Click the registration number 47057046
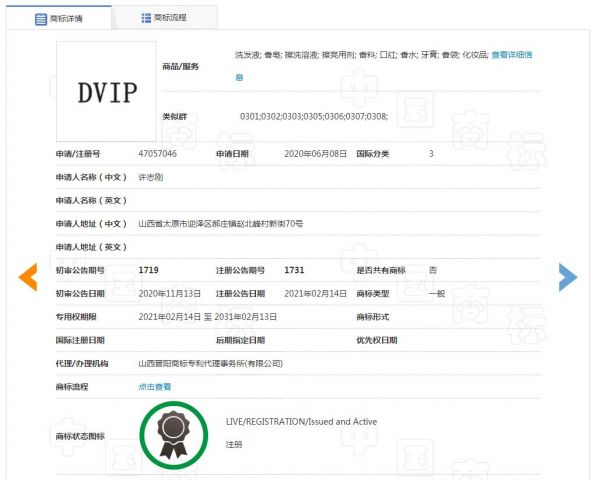 point(157,154)
